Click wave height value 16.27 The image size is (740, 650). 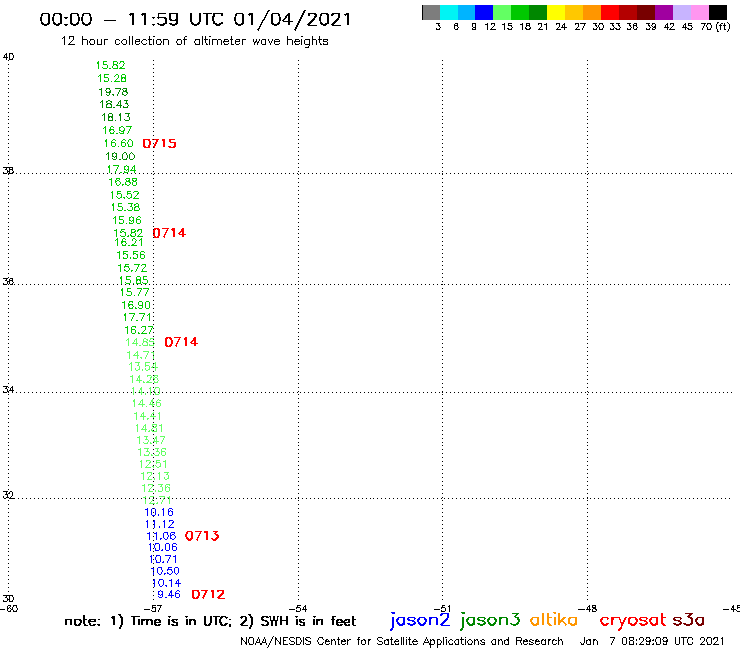[139, 330]
